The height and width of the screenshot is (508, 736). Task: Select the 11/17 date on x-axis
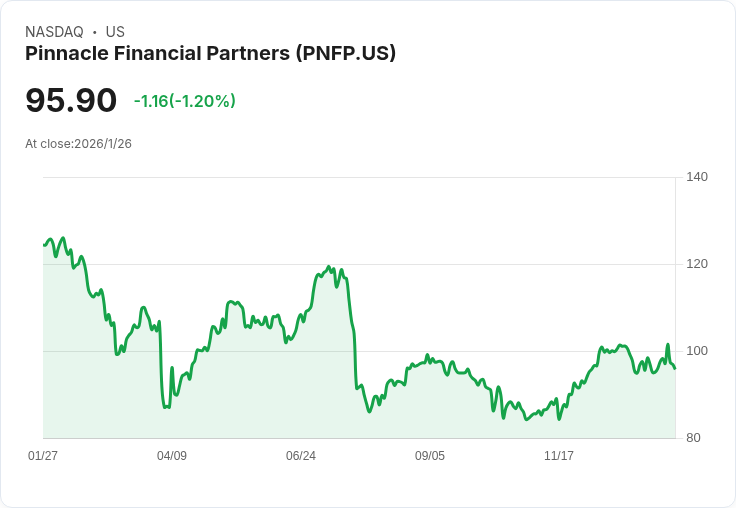(559, 456)
